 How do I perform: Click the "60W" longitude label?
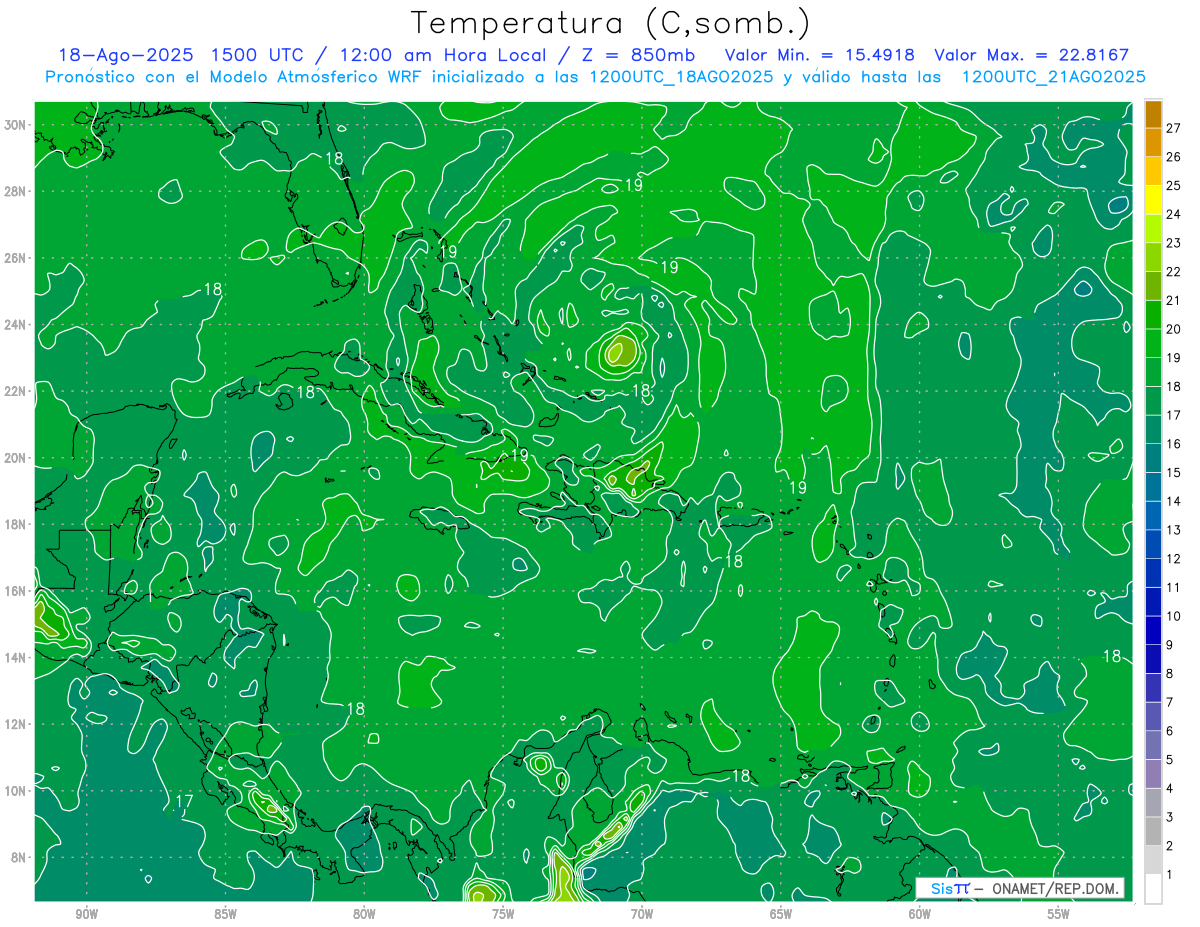tap(920, 914)
